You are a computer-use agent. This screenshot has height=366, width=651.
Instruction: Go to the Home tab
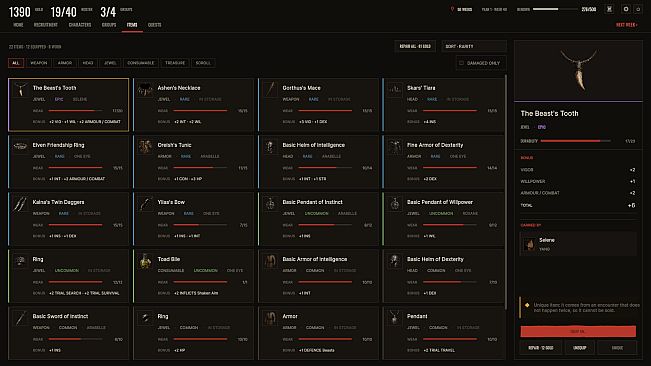point(18,25)
